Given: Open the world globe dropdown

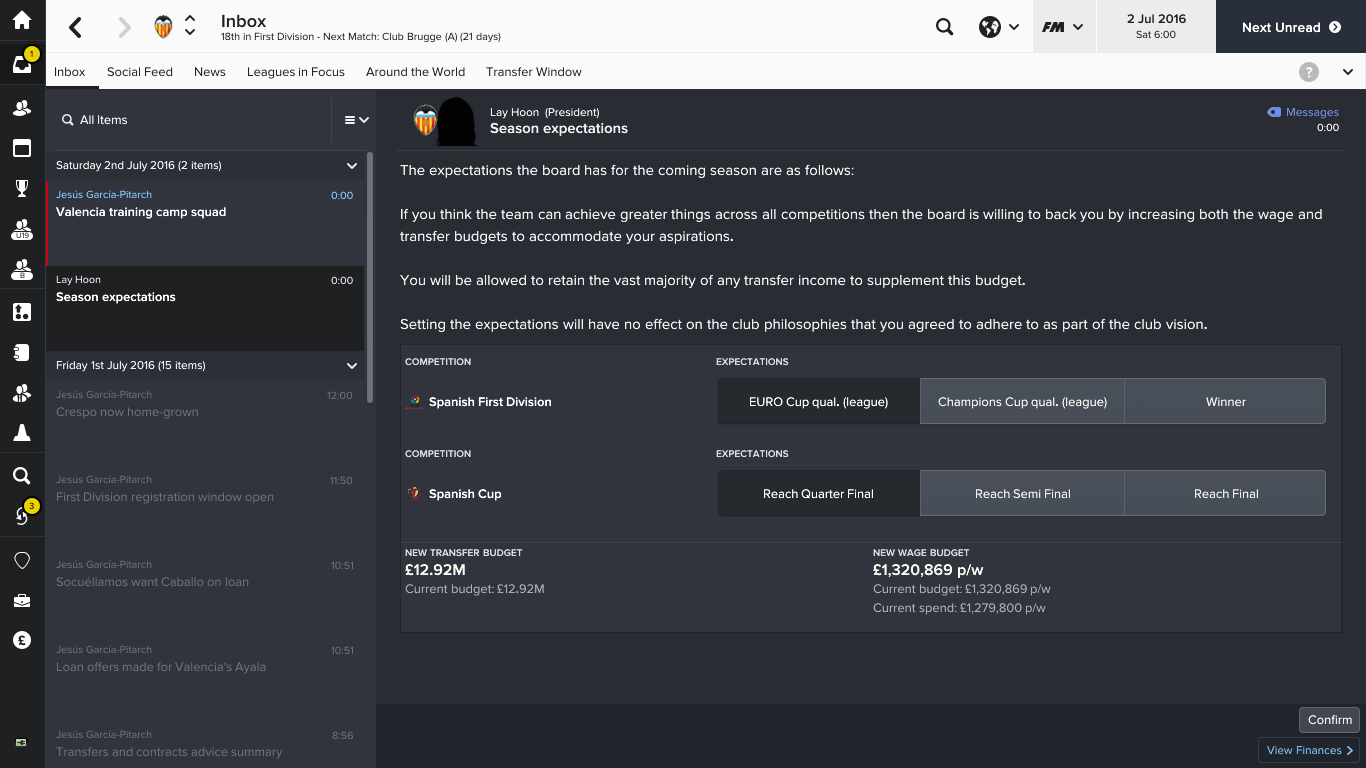Looking at the screenshot, I should point(999,27).
